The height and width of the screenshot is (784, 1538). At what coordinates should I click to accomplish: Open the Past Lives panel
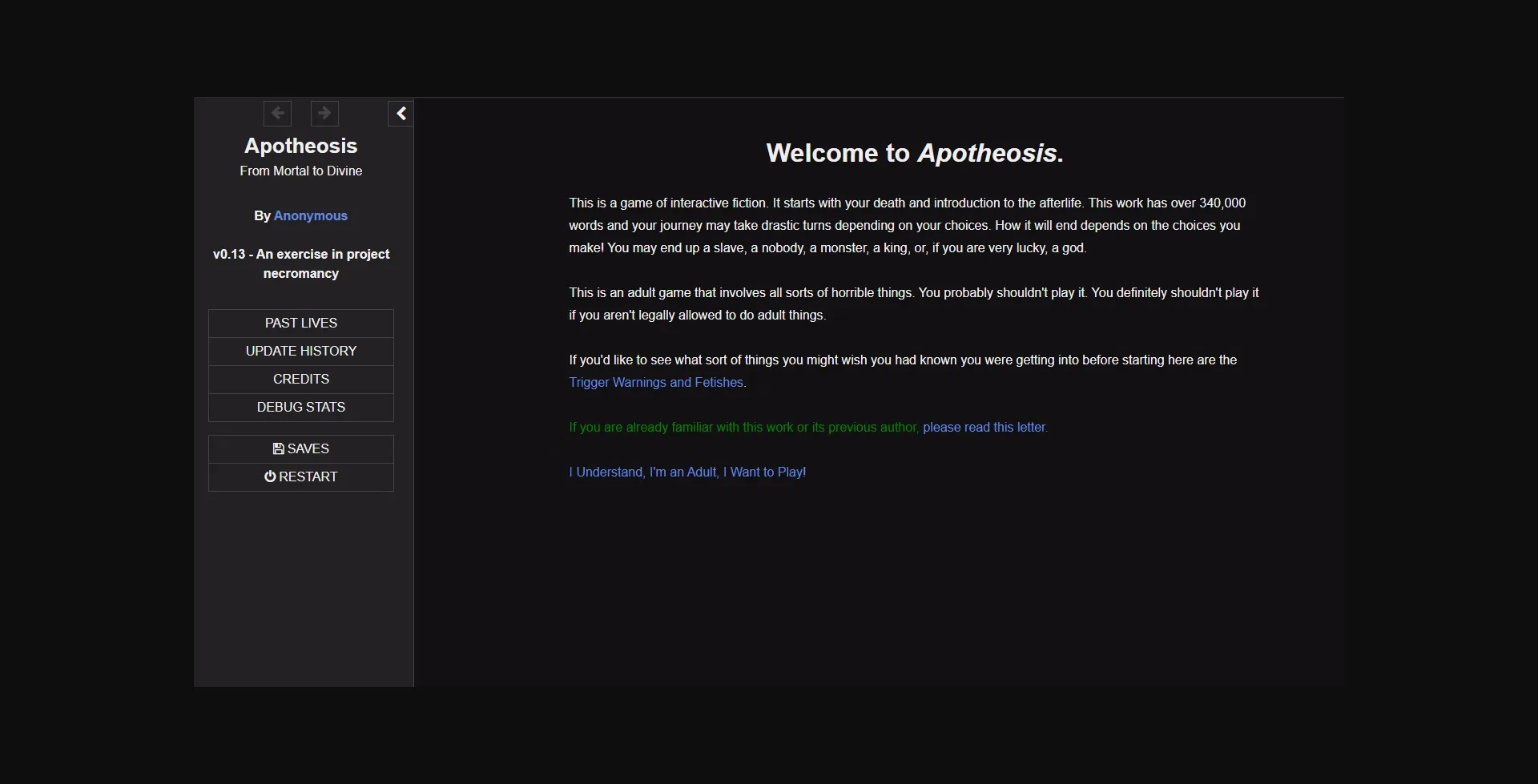pos(300,323)
